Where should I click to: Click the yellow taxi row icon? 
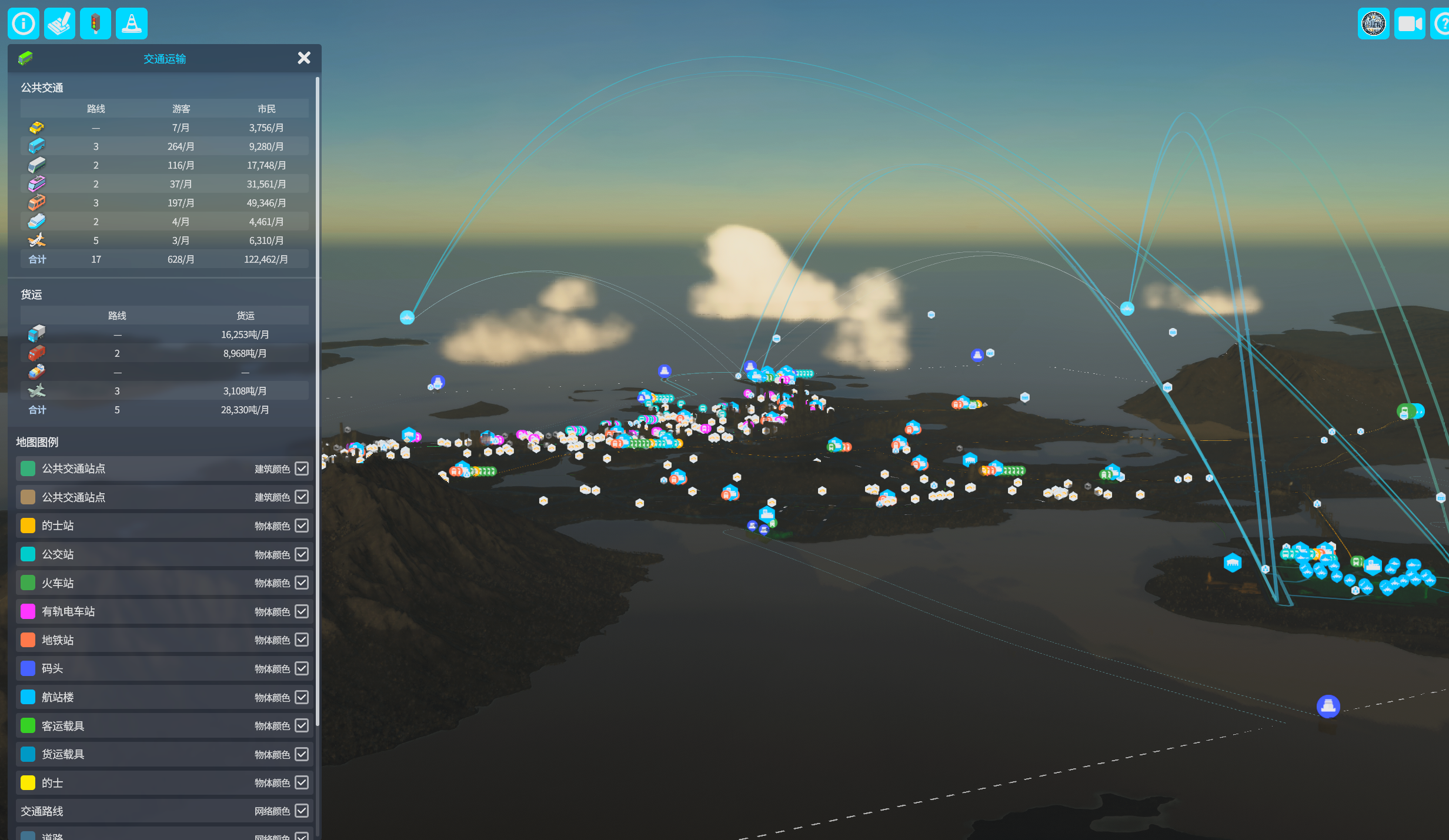[36, 128]
